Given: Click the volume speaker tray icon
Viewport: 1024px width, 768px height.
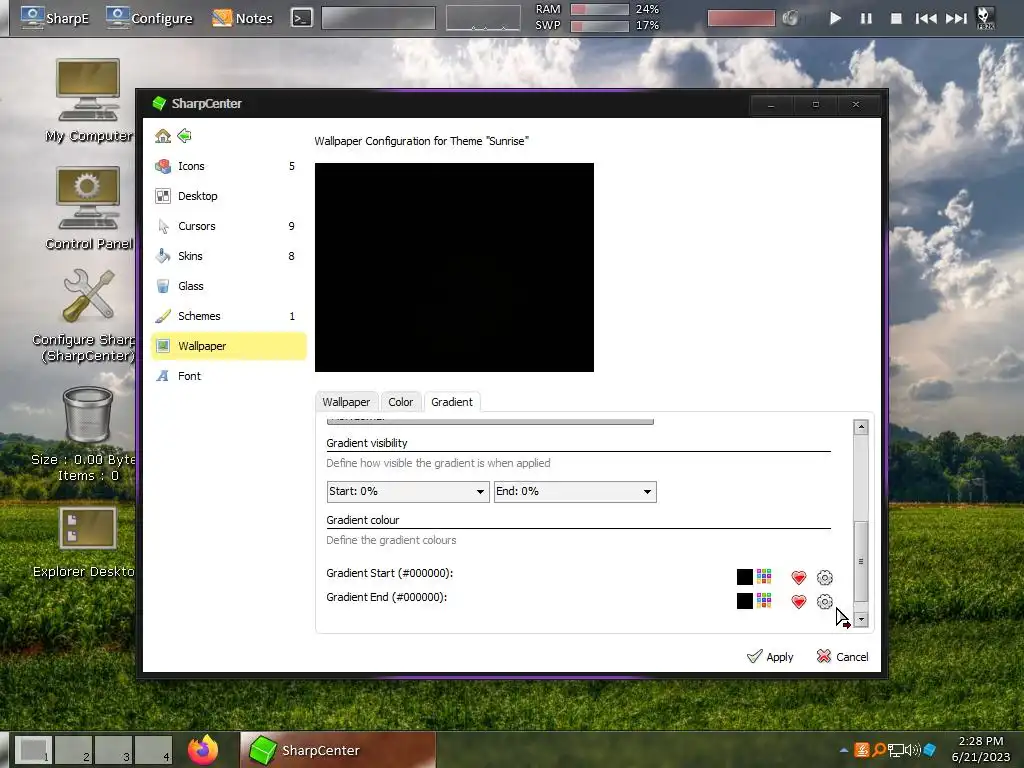Looking at the screenshot, I should (912, 750).
